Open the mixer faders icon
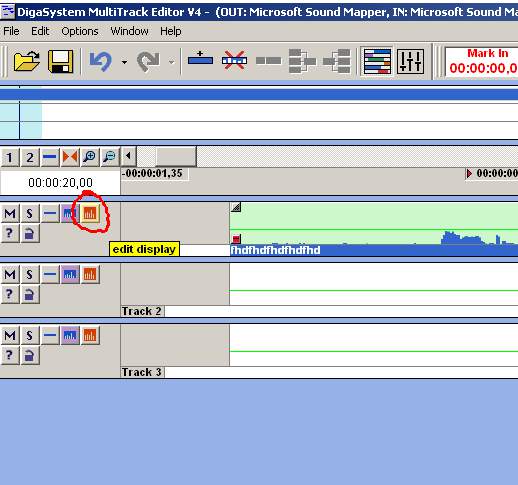 point(411,61)
